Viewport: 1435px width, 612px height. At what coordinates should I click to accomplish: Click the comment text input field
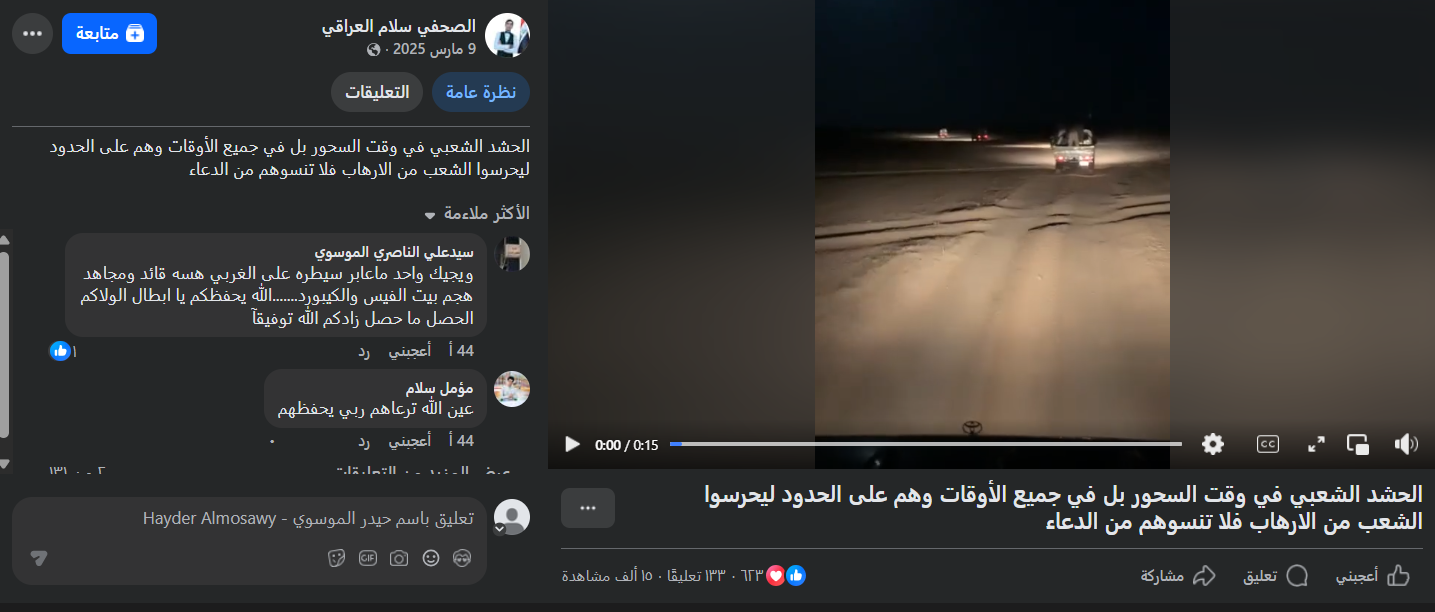tap(250, 519)
